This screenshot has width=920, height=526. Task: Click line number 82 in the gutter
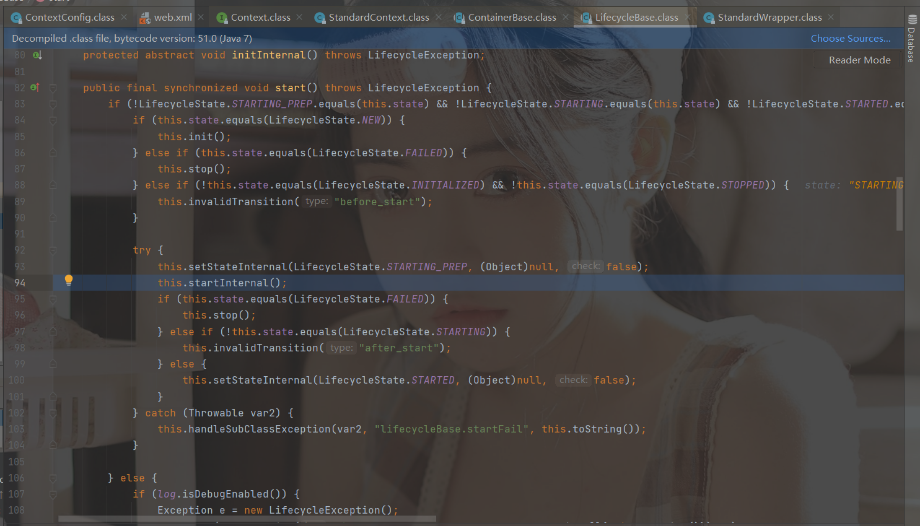tap(19, 88)
